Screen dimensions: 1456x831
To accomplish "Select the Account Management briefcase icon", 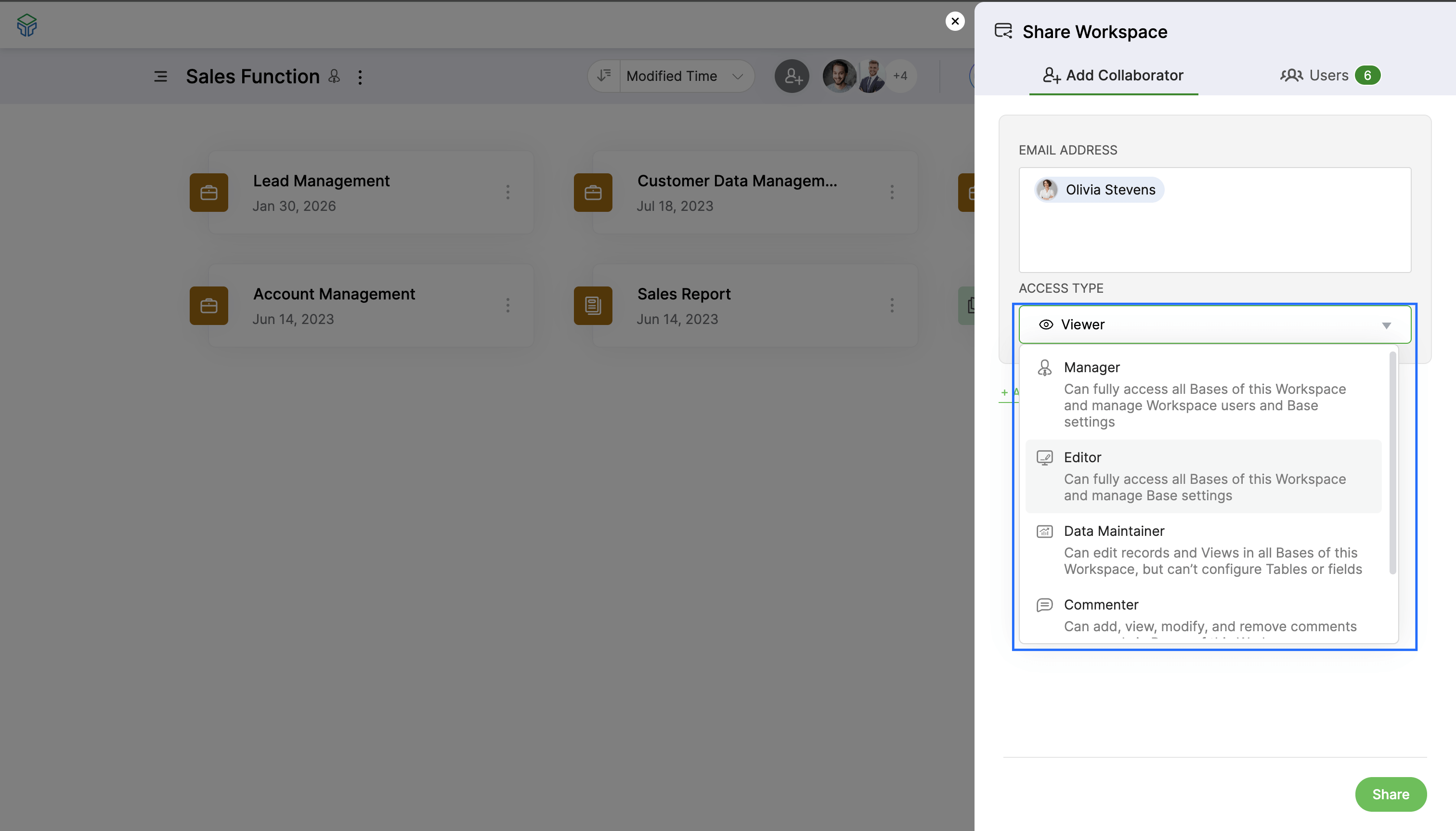I will [208, 305].
